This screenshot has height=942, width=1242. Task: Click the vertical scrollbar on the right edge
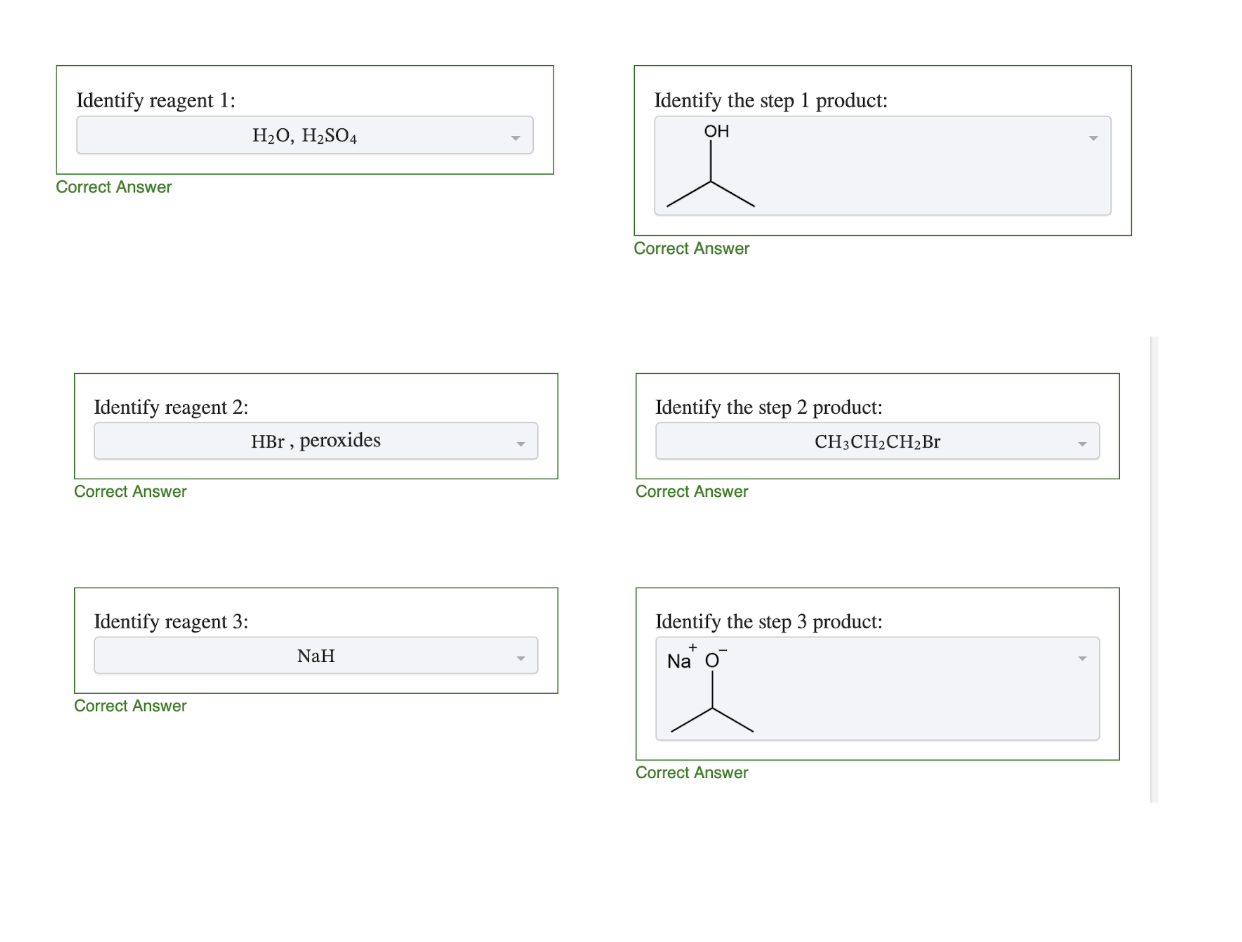pyautogui.click(x=1154, y=568)
